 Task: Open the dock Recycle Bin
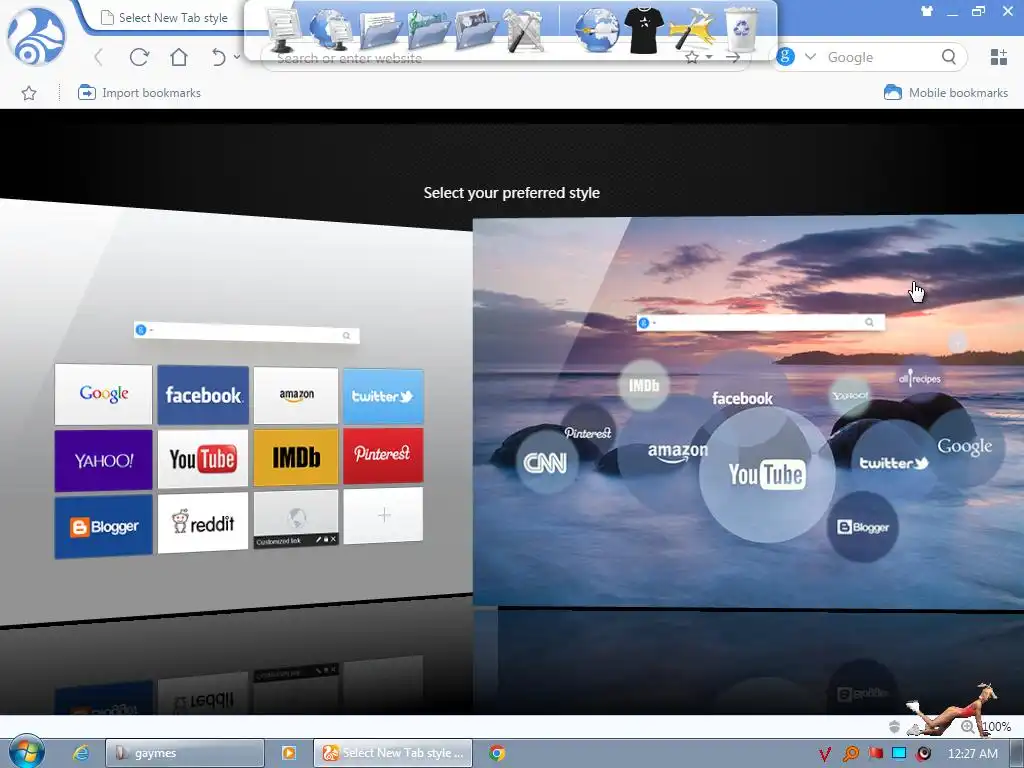point(742,29)
